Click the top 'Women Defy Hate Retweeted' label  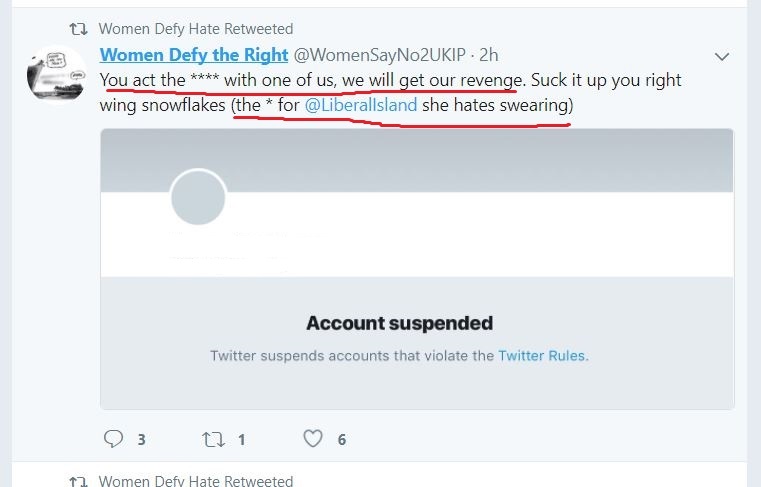click(195, 28)
